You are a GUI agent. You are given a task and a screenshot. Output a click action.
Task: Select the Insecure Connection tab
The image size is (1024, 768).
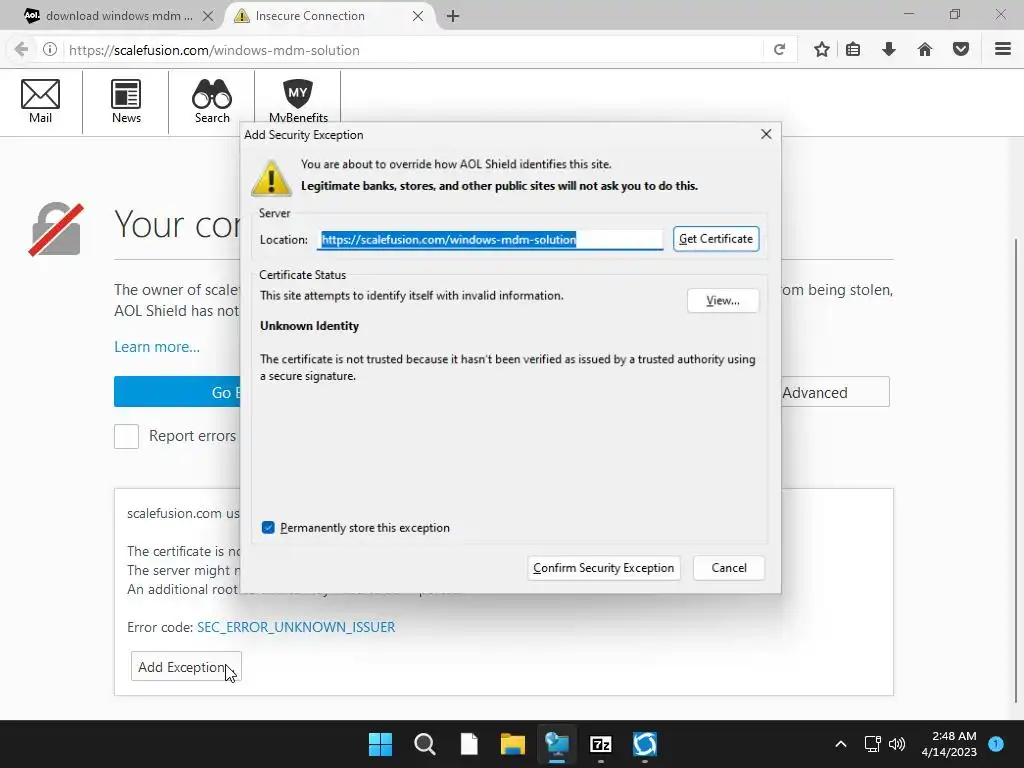[x=327, y=16]
